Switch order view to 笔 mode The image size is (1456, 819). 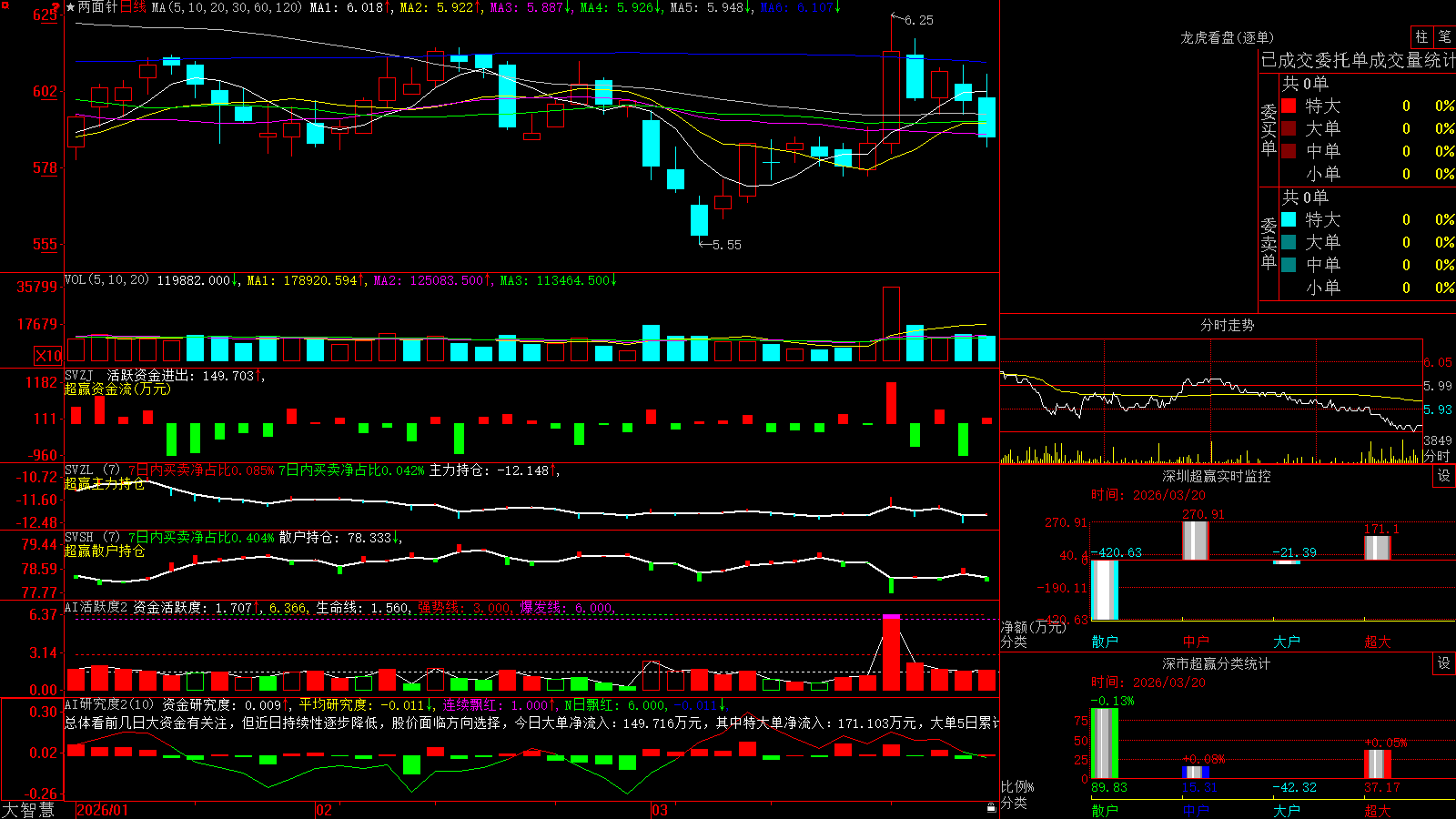pos(1444,36)
